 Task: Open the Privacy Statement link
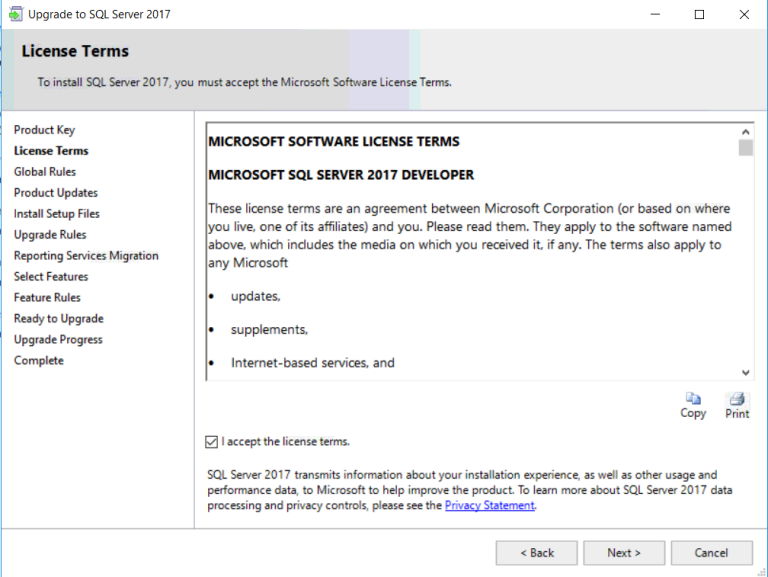(490, 506)
